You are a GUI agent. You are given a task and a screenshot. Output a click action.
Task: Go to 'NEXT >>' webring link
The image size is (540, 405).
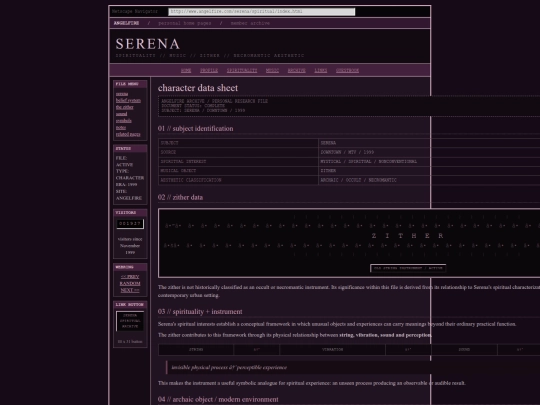pos(130,290)
